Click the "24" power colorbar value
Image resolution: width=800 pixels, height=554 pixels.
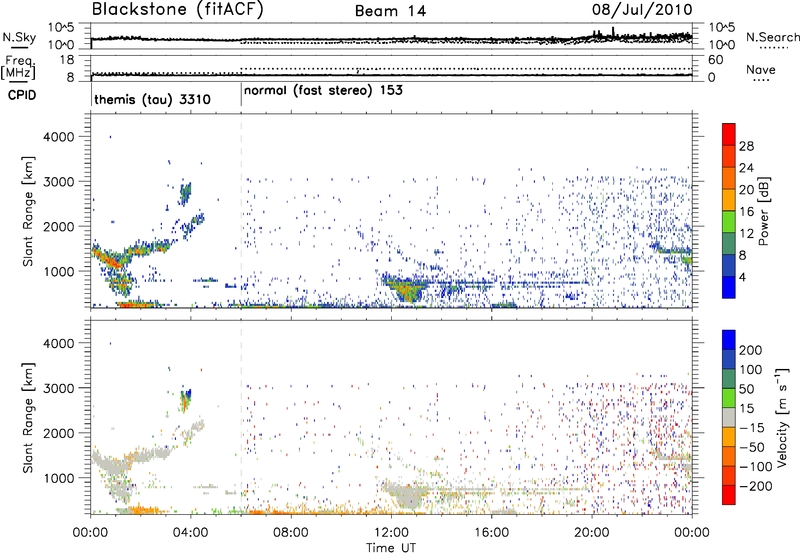click(746, 168)
